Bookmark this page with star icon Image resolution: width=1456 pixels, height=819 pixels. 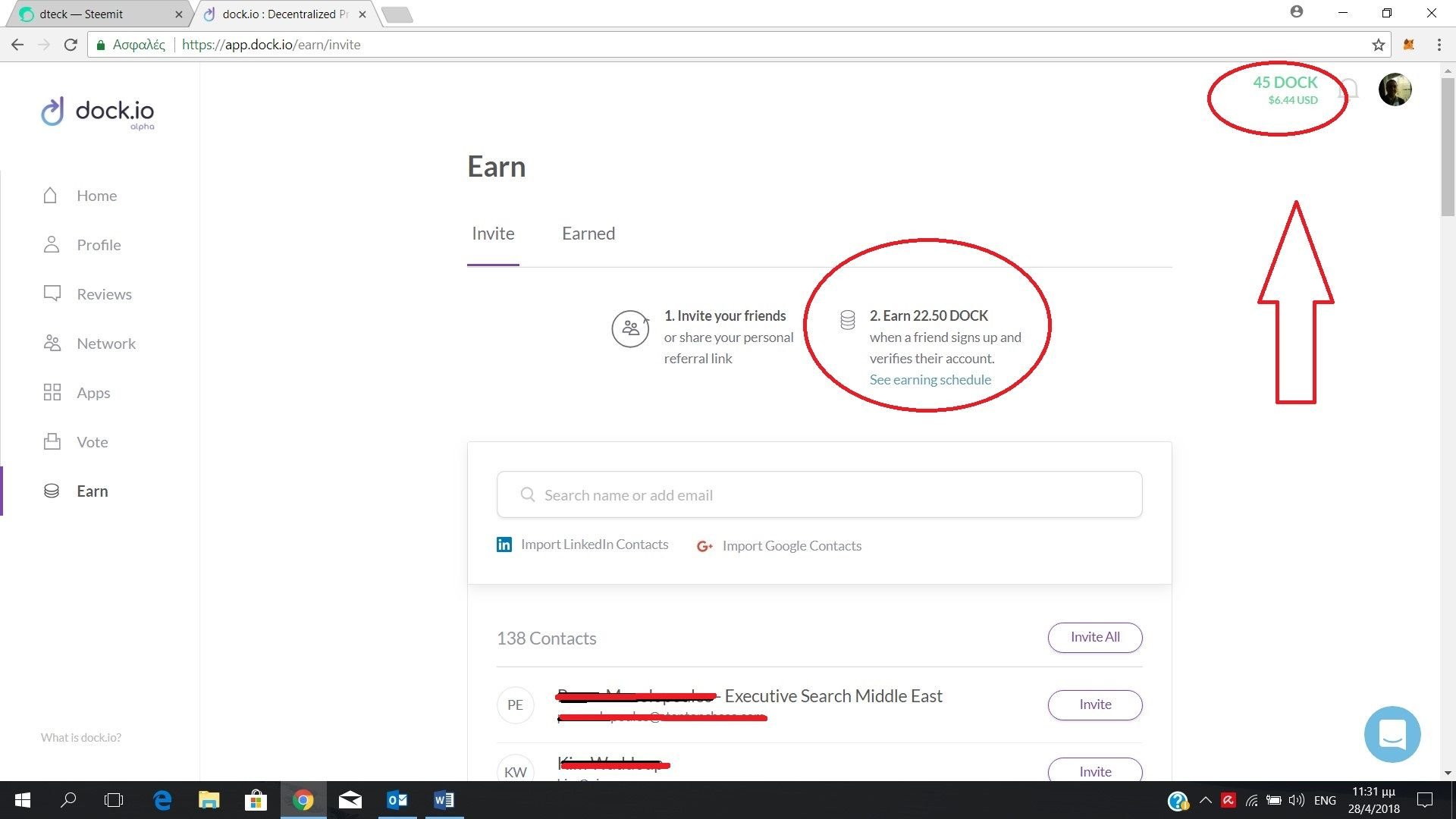click(x=1379, y=45)
